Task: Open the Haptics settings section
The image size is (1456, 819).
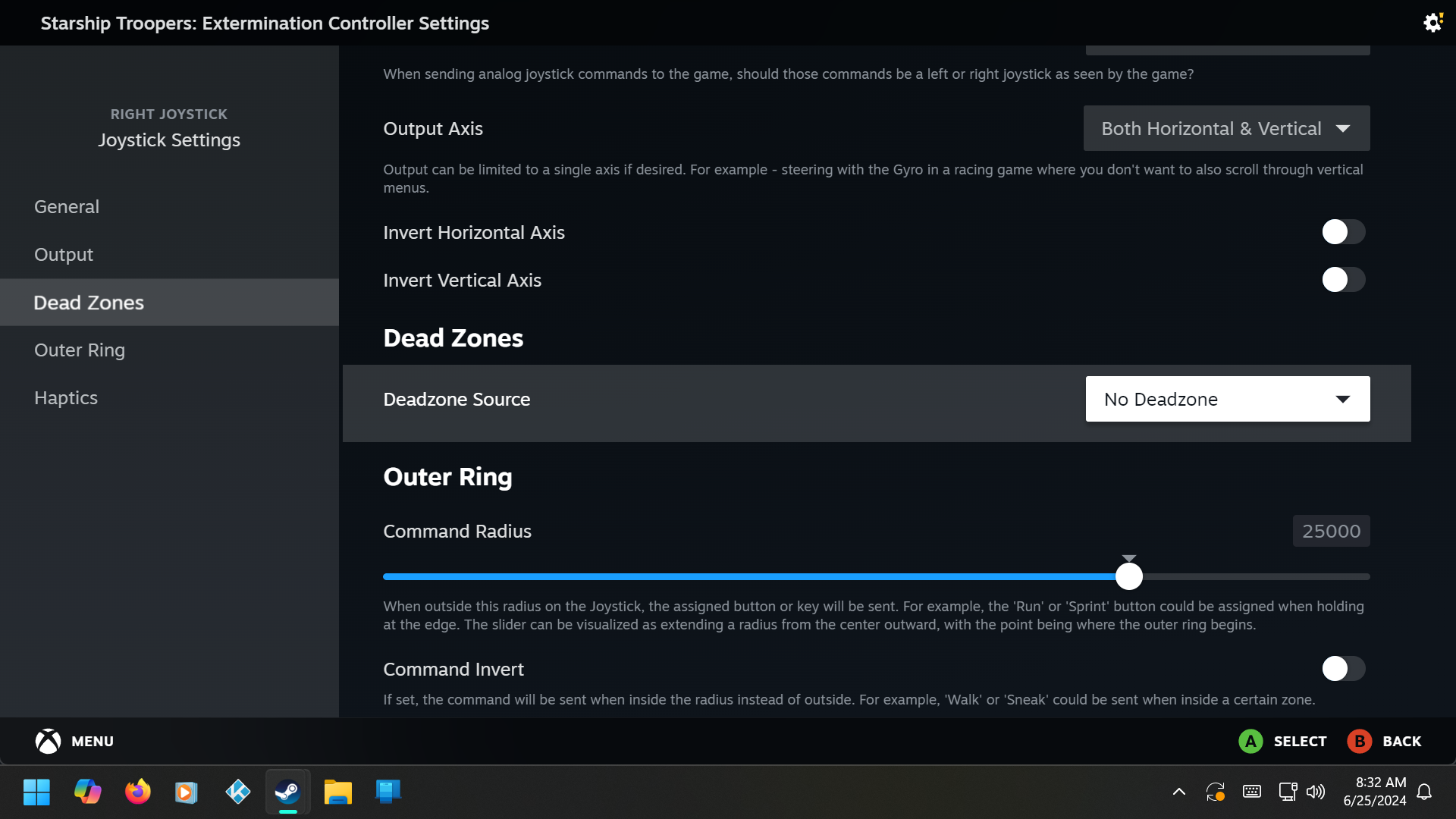Action: 66,397
